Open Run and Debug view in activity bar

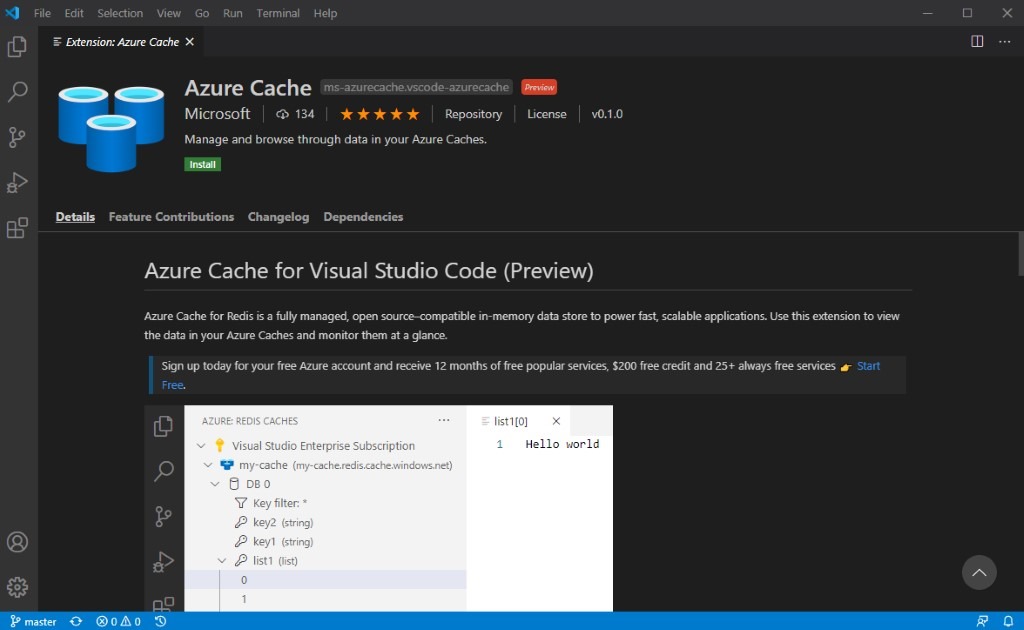click(18, 183)
